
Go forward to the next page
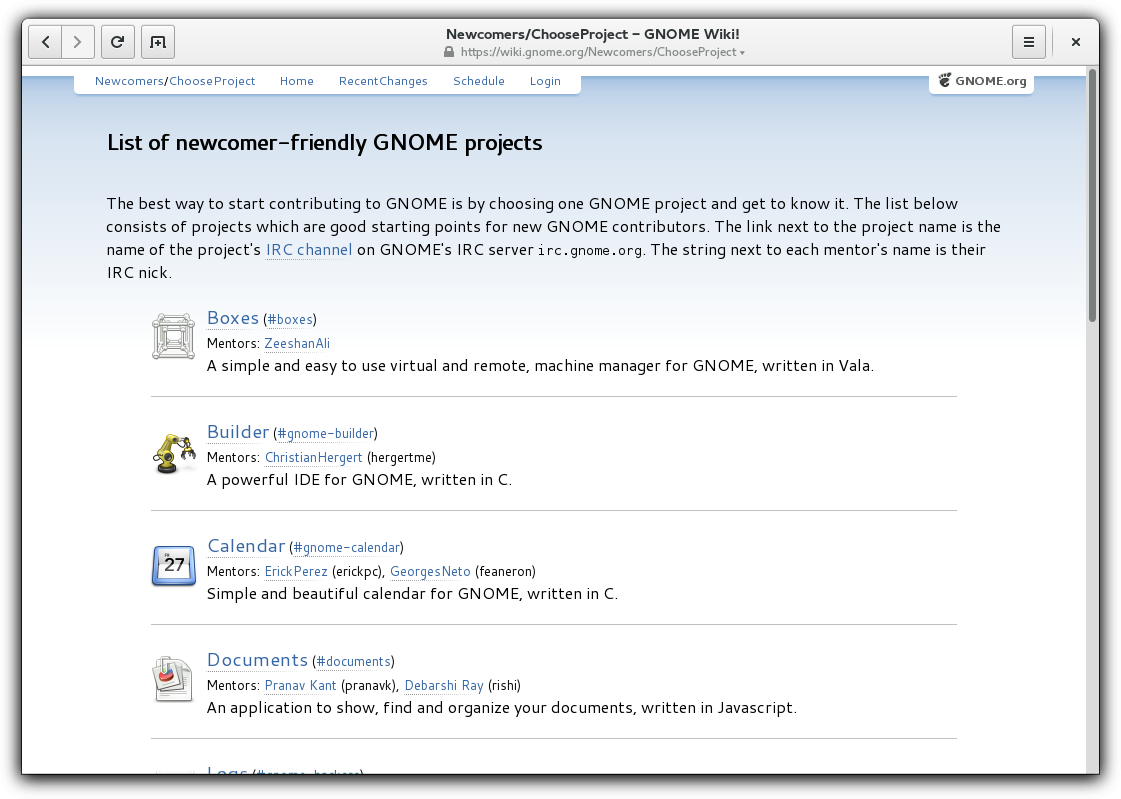(x=78, y=42)
